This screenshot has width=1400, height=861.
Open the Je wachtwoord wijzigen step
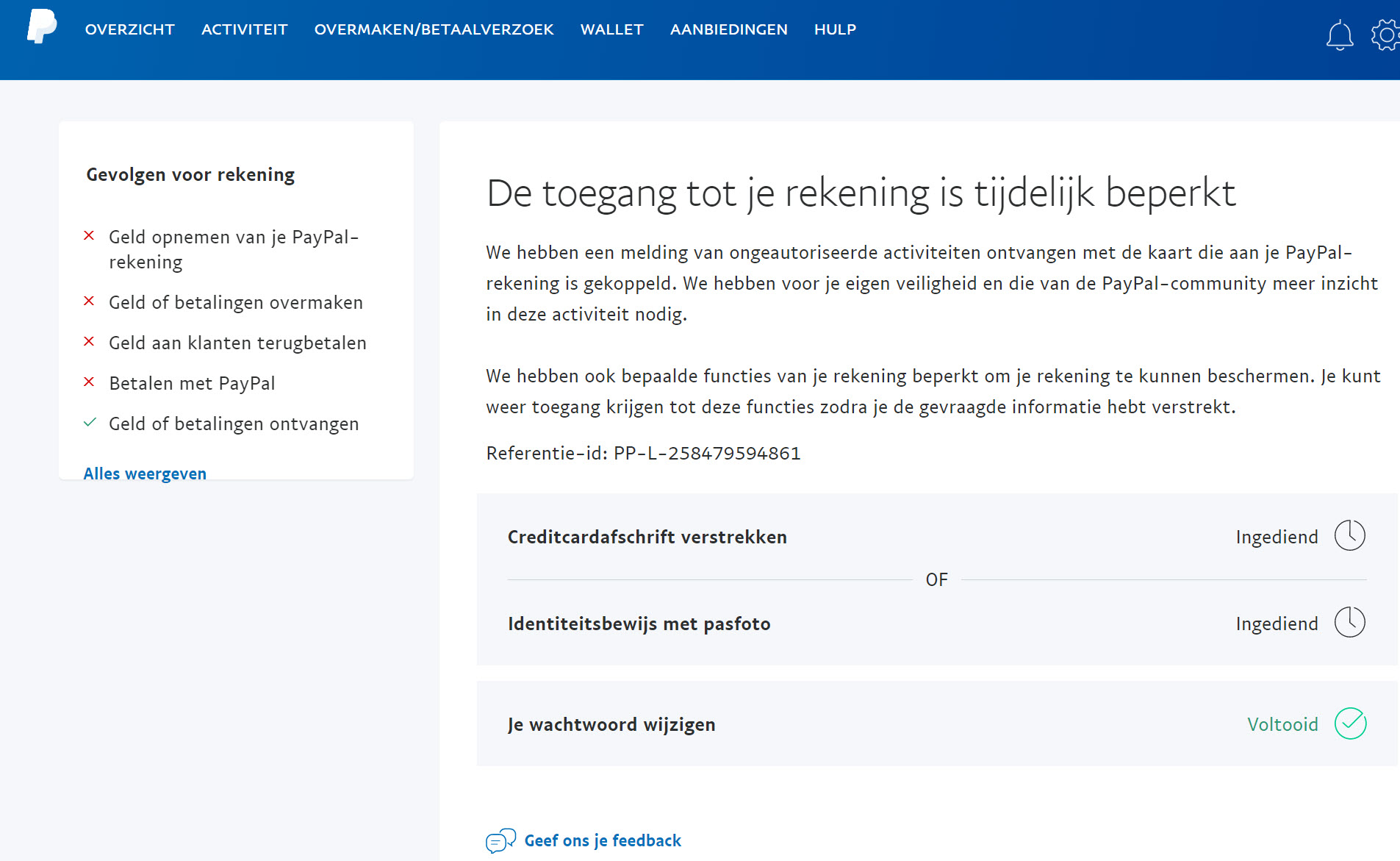[x=611, y=724]
